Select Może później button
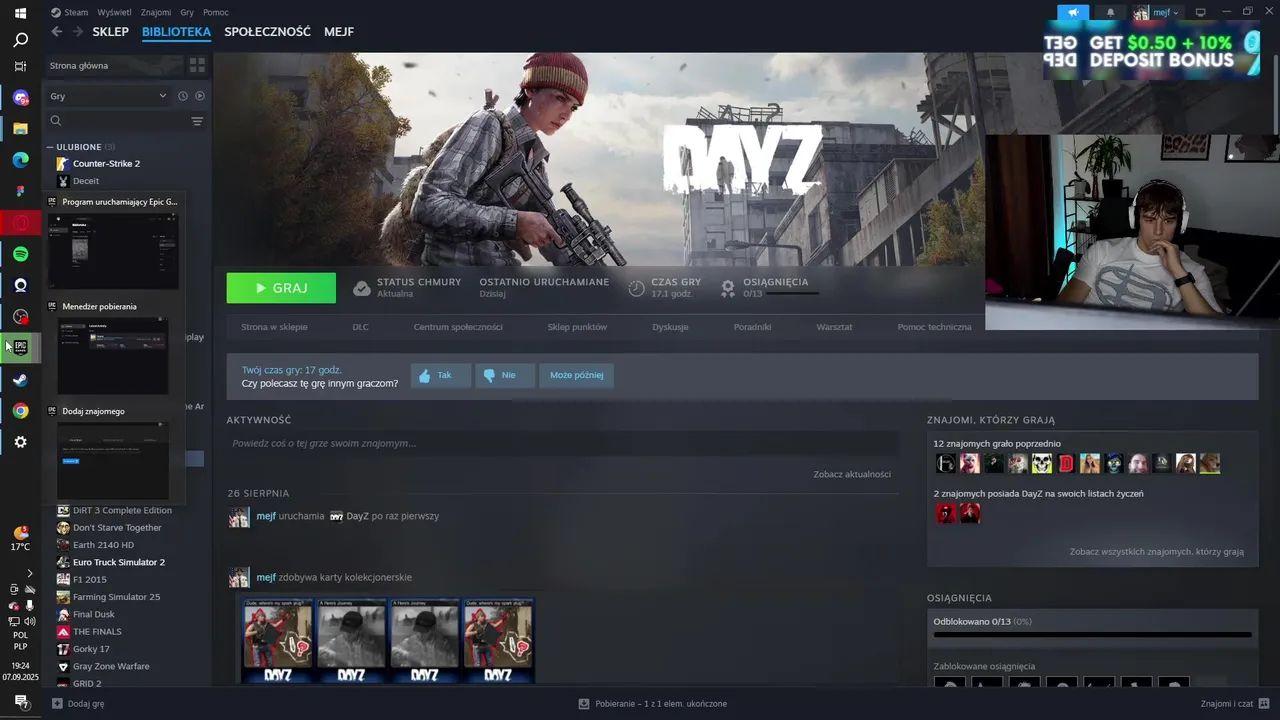This screenshot has height=720, width=1280. coord(576,376)
